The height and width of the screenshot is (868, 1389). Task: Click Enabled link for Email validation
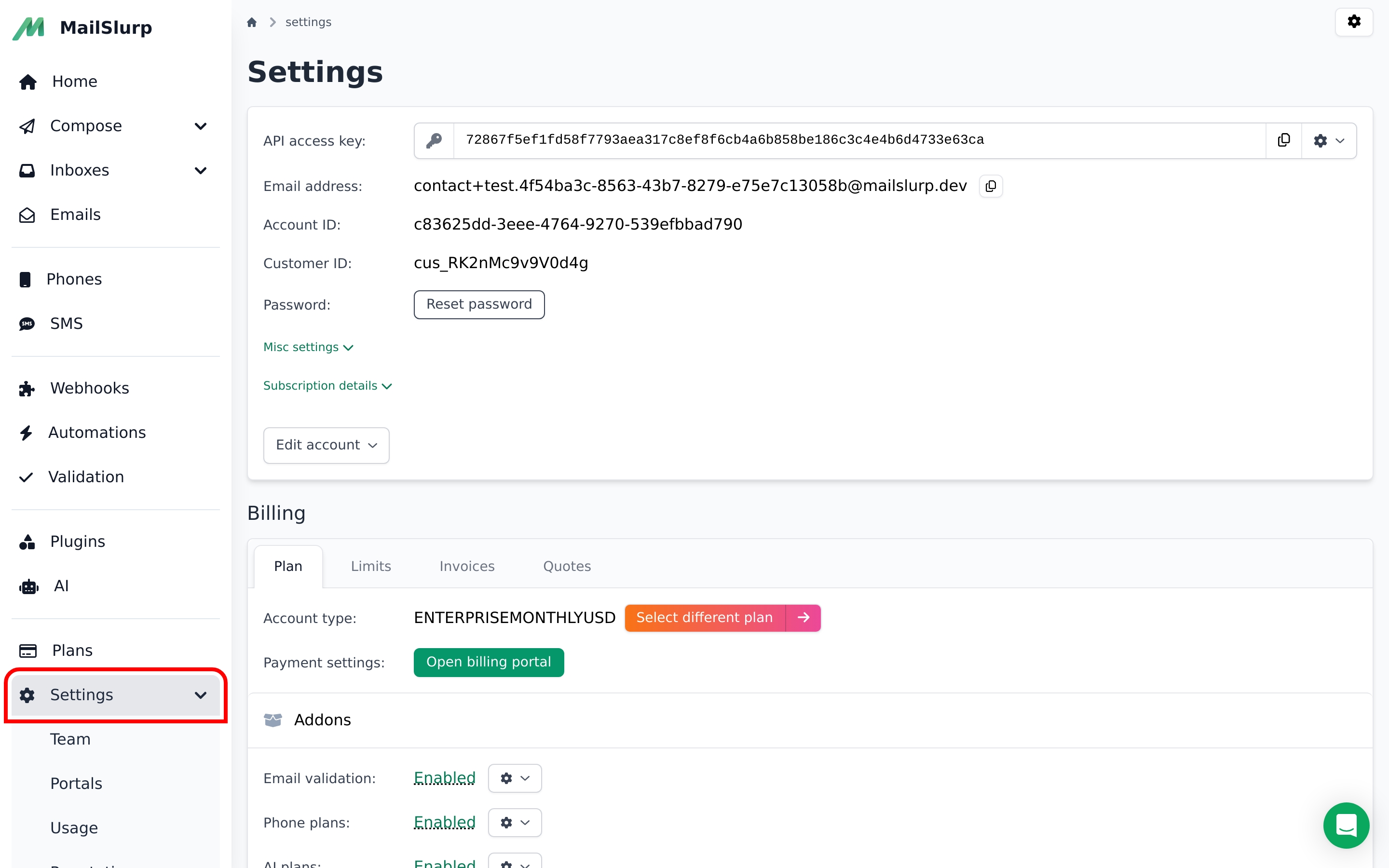pos(445,778)
